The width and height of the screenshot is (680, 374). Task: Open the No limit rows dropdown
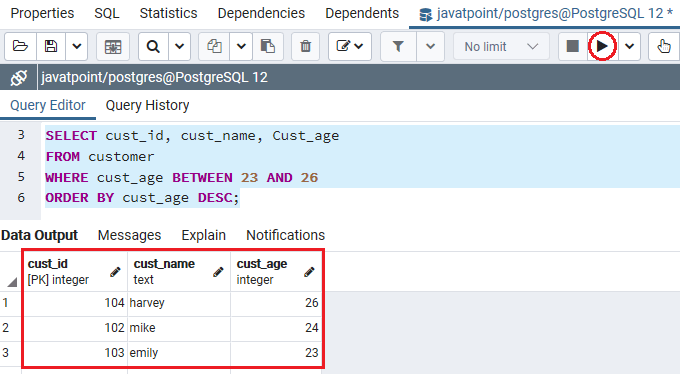click(x=501, y=46)
